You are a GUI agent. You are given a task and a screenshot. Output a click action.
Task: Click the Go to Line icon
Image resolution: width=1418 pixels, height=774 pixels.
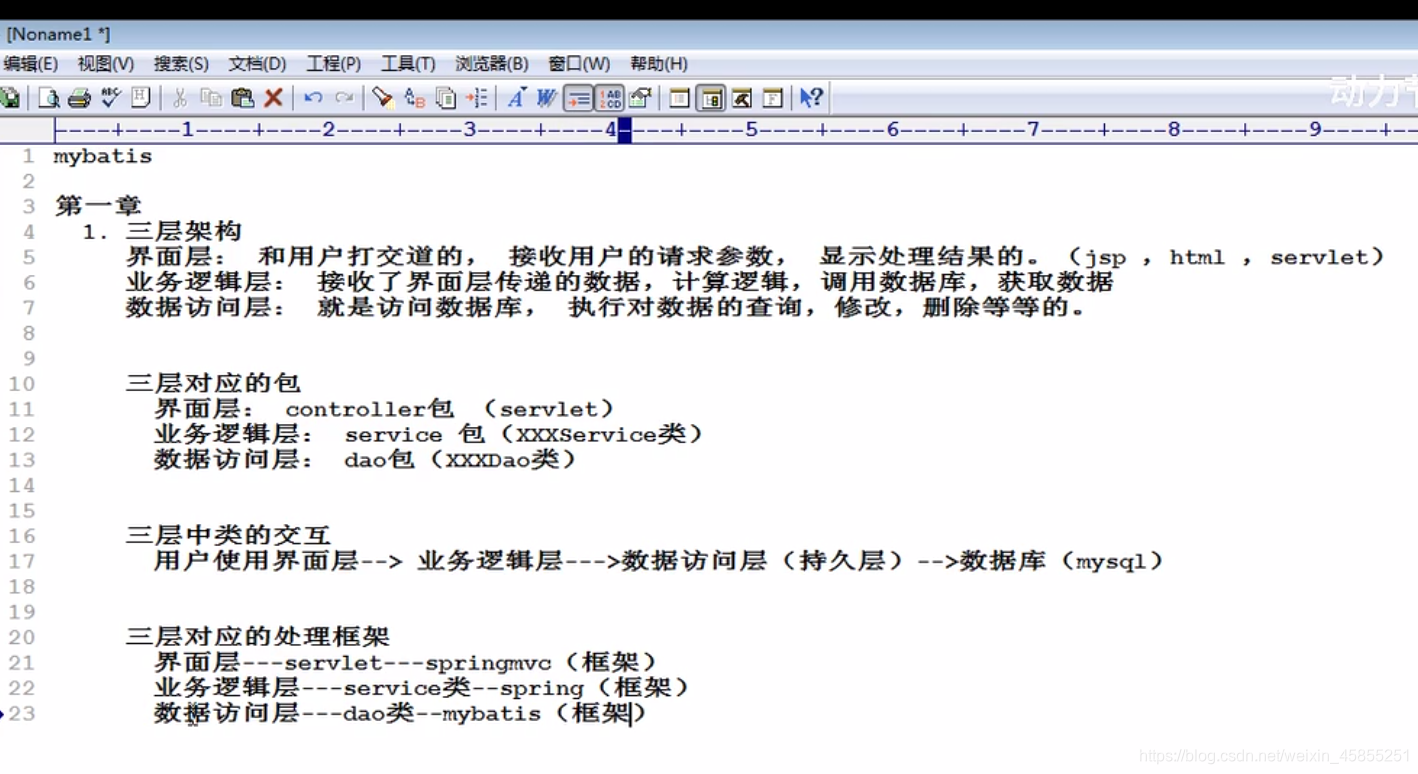(x=476, y=98)
